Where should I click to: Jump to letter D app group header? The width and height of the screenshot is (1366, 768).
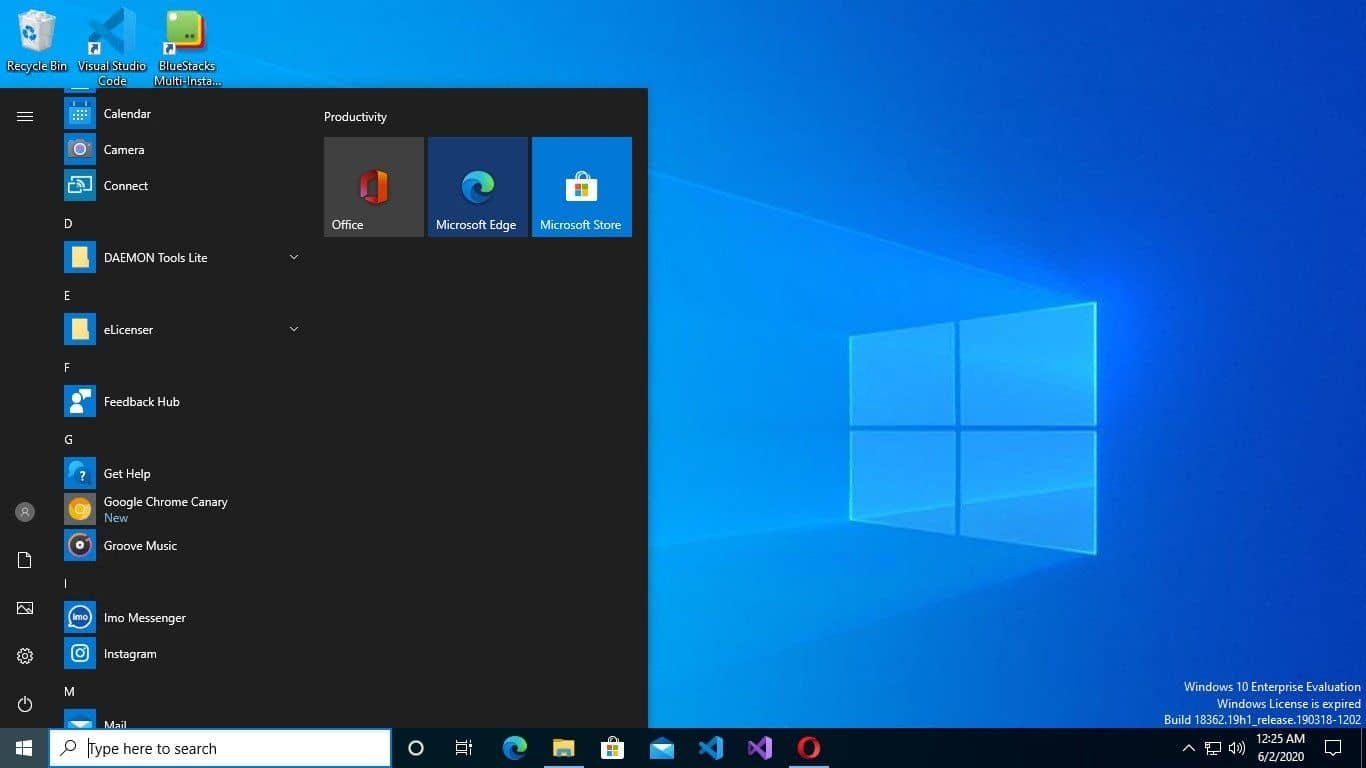(68, 224)
